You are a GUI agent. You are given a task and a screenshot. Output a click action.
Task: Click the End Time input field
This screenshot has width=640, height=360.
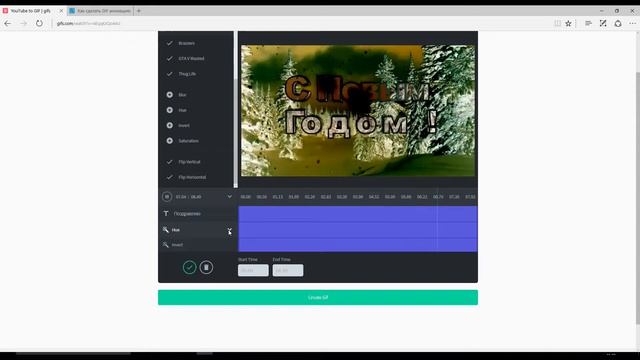[x=288, y=270]
